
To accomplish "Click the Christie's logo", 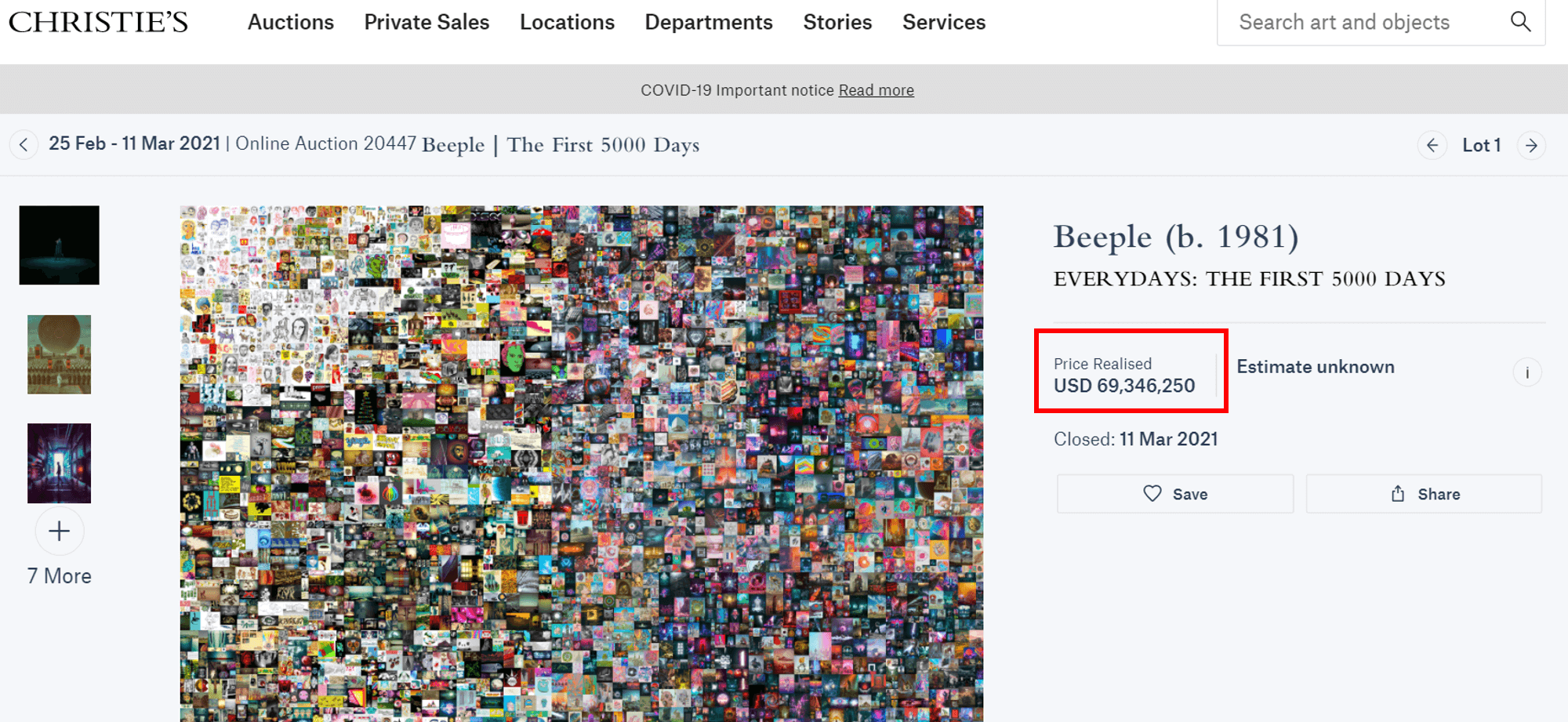I will 98,22.
